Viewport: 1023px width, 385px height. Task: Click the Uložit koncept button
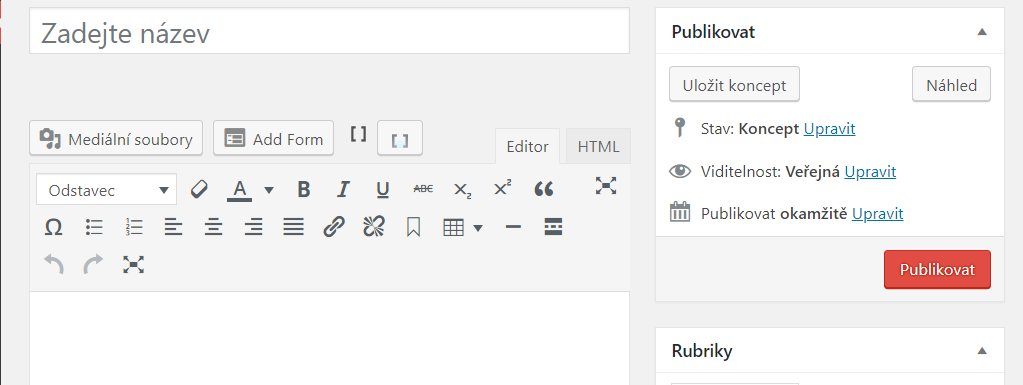(x=735, y=85)
